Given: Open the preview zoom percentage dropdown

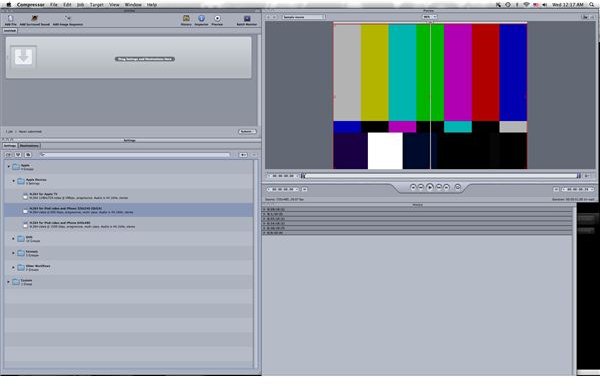Looking at the screenshot, I should 429,17.
